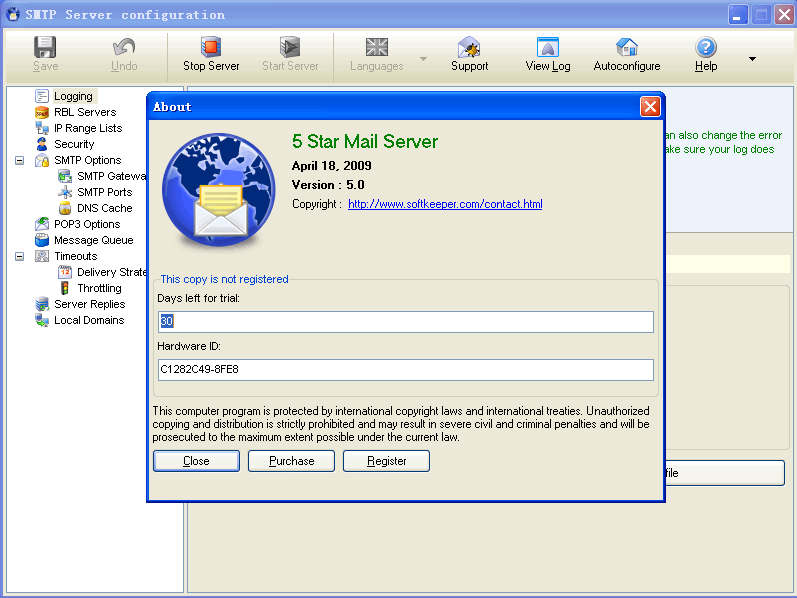
Task: Select the DNS Cache icon
Action: tap(65, 208)
